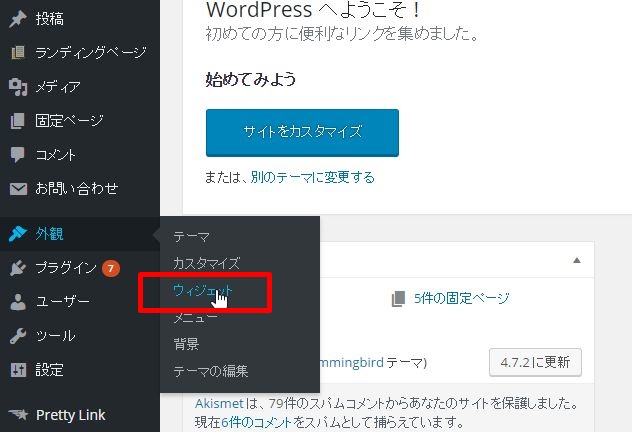Click the WordPress へようこそ！ title
Viewport: 632px width, 432px height.
point(313,10)
